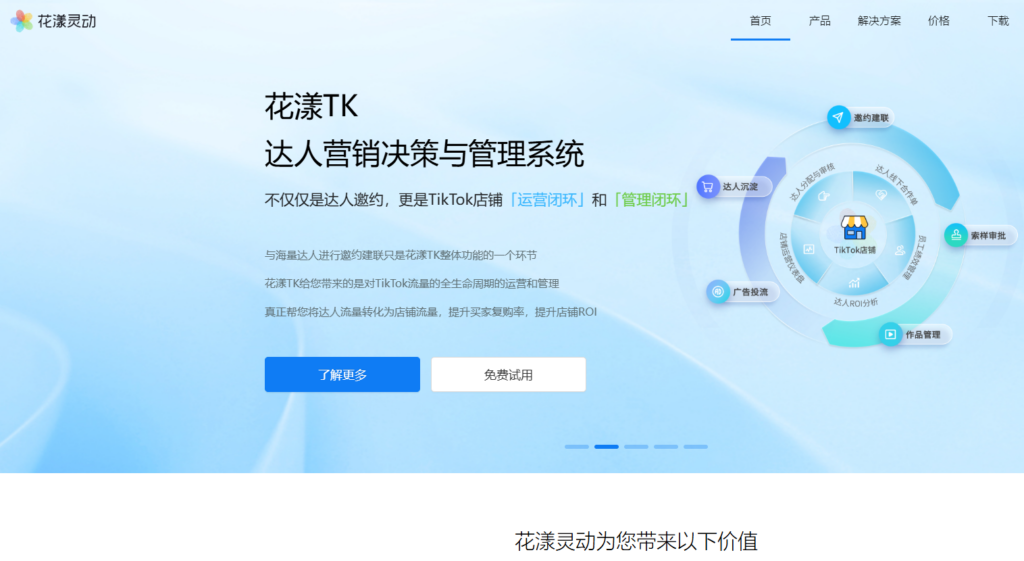The image size is (1024, 561).
Task: Expand the 解决方案 navigation menu
Action: click(x=879, y=21)
